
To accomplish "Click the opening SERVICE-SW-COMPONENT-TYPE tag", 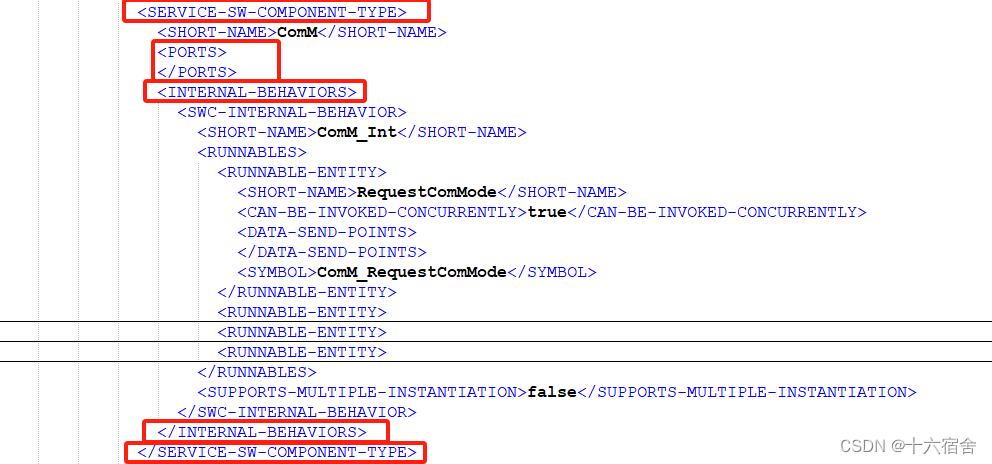I will 272,11.
